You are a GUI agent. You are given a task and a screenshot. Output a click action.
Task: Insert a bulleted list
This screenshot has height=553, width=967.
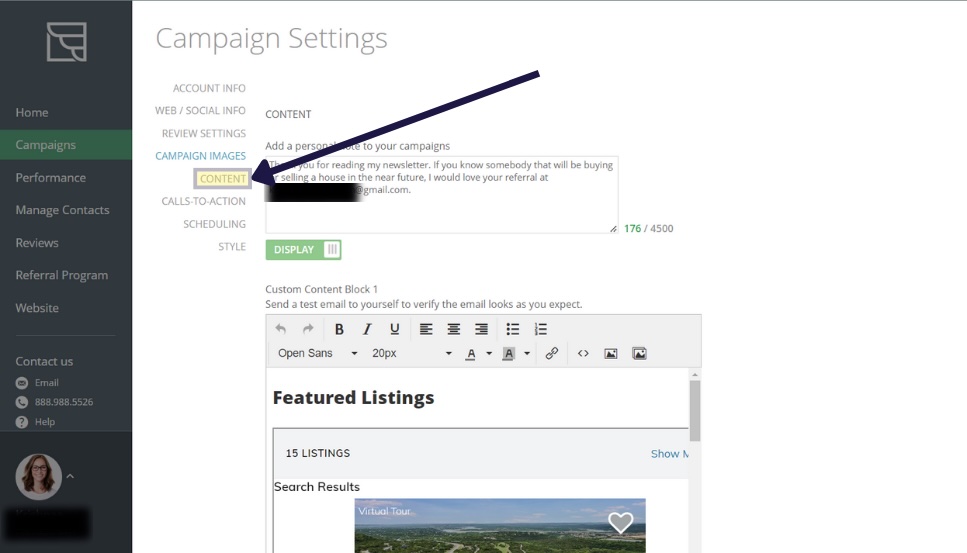tap(512, 329)
